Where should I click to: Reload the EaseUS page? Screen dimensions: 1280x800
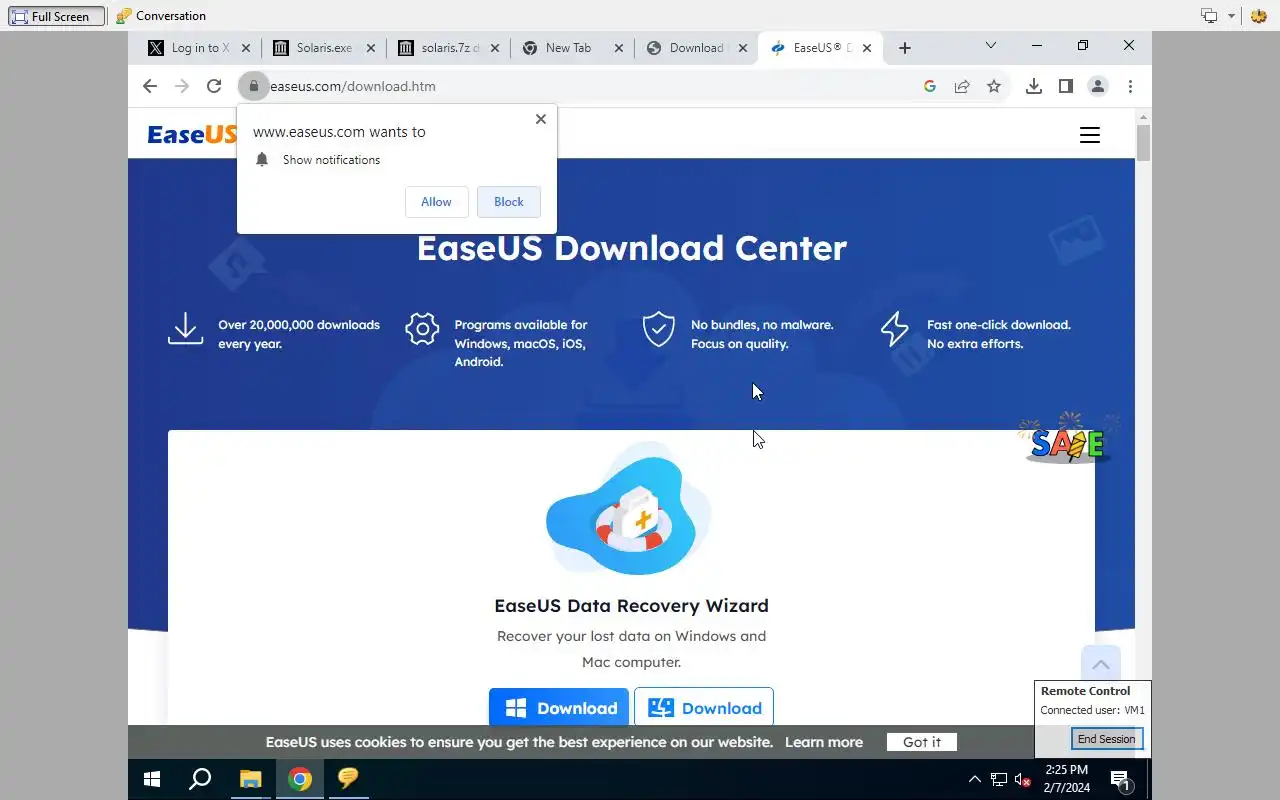(x=214, y=86)
